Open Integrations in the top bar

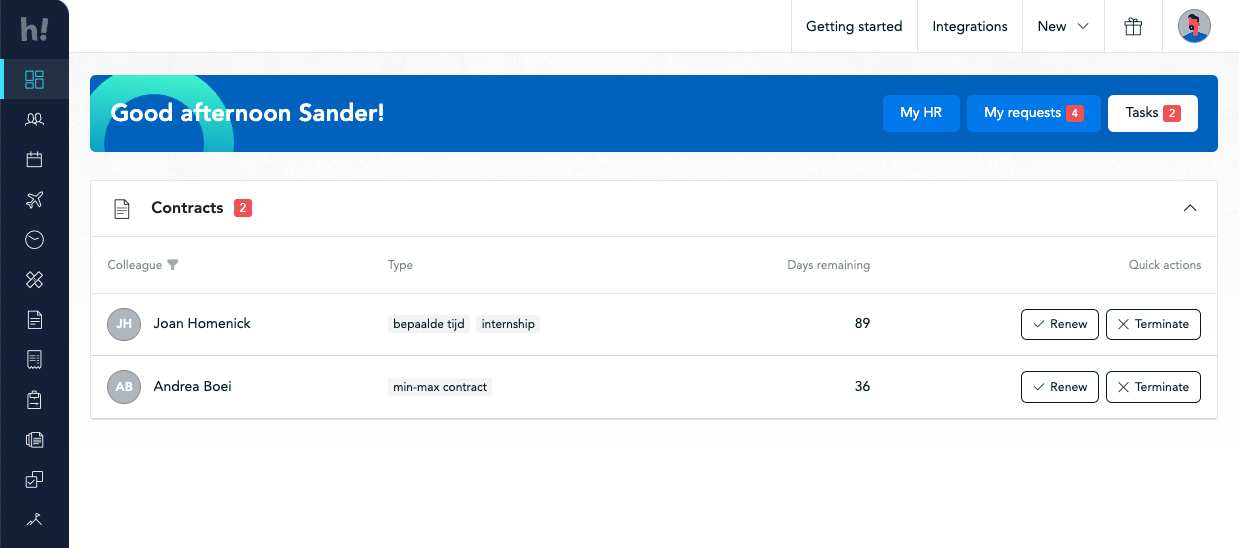click(969, 27)
